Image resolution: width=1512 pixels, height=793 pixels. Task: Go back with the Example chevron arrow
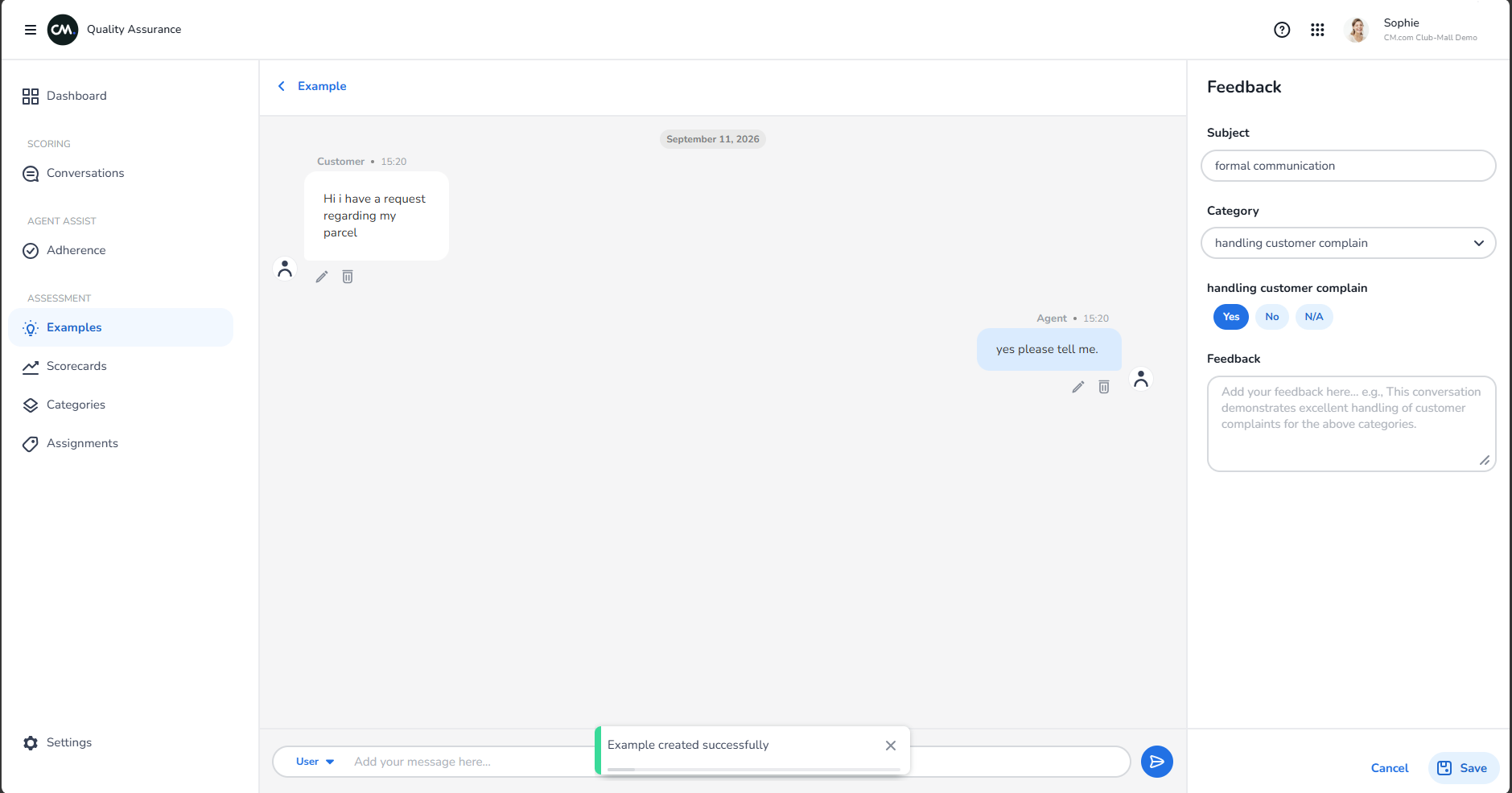(x=282, y=86)
